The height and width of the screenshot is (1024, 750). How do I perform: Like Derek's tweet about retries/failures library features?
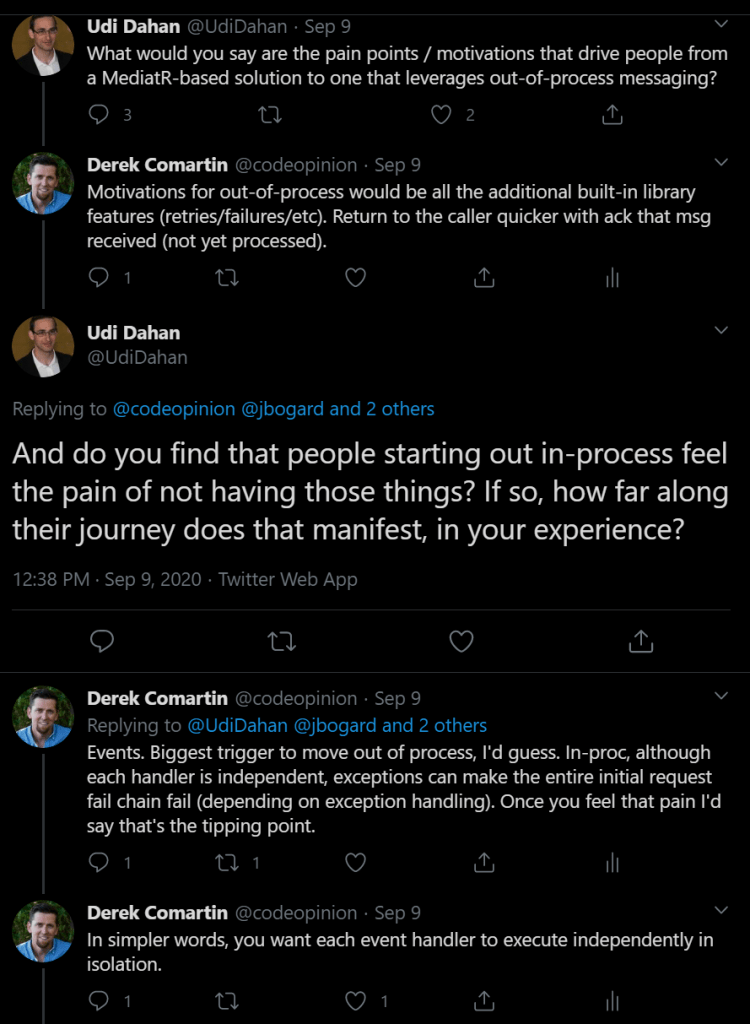(355, 279)
